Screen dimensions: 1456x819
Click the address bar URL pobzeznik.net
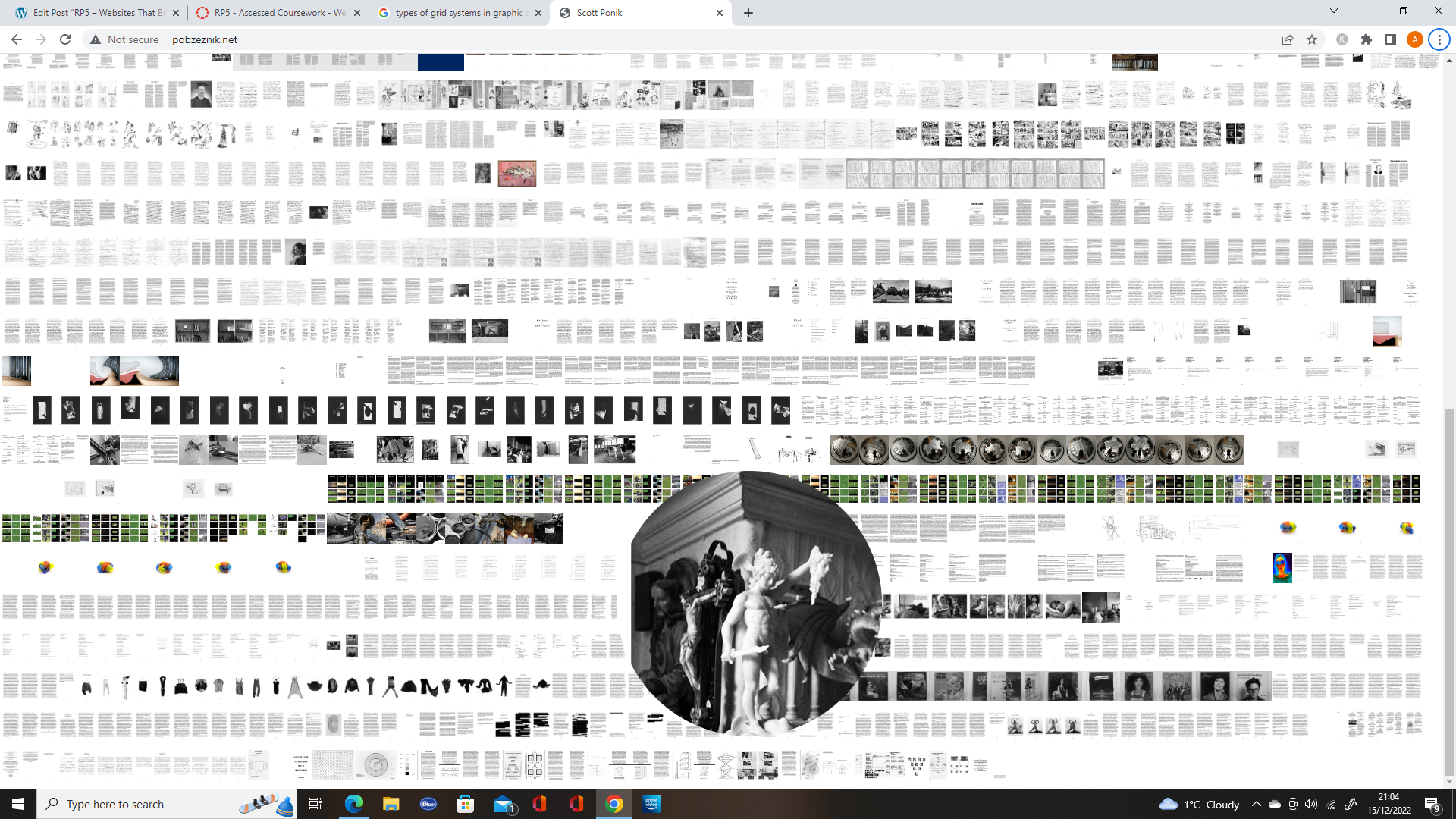click(205, 39)
